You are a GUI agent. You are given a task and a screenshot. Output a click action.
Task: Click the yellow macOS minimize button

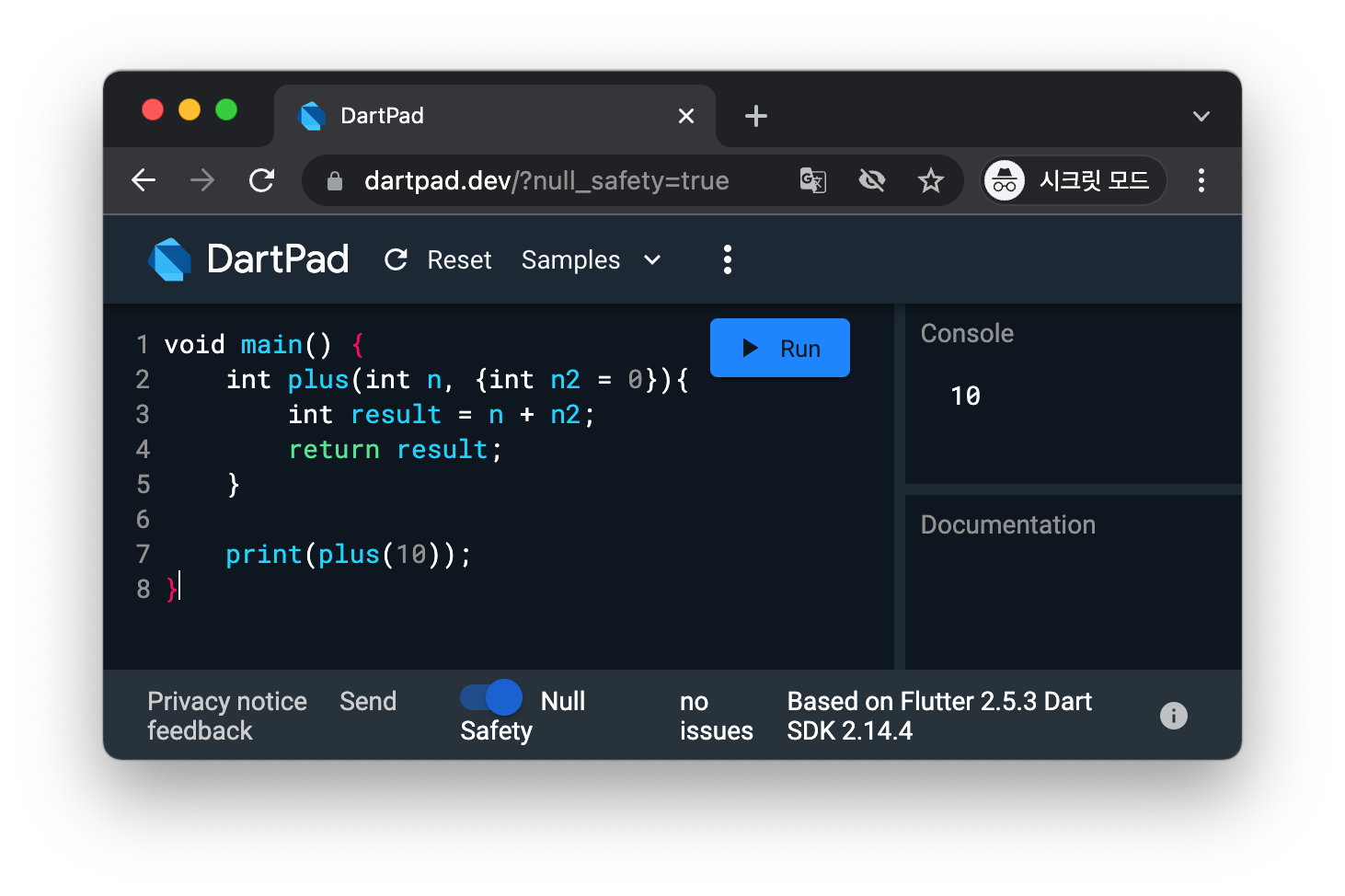[190, 109]
